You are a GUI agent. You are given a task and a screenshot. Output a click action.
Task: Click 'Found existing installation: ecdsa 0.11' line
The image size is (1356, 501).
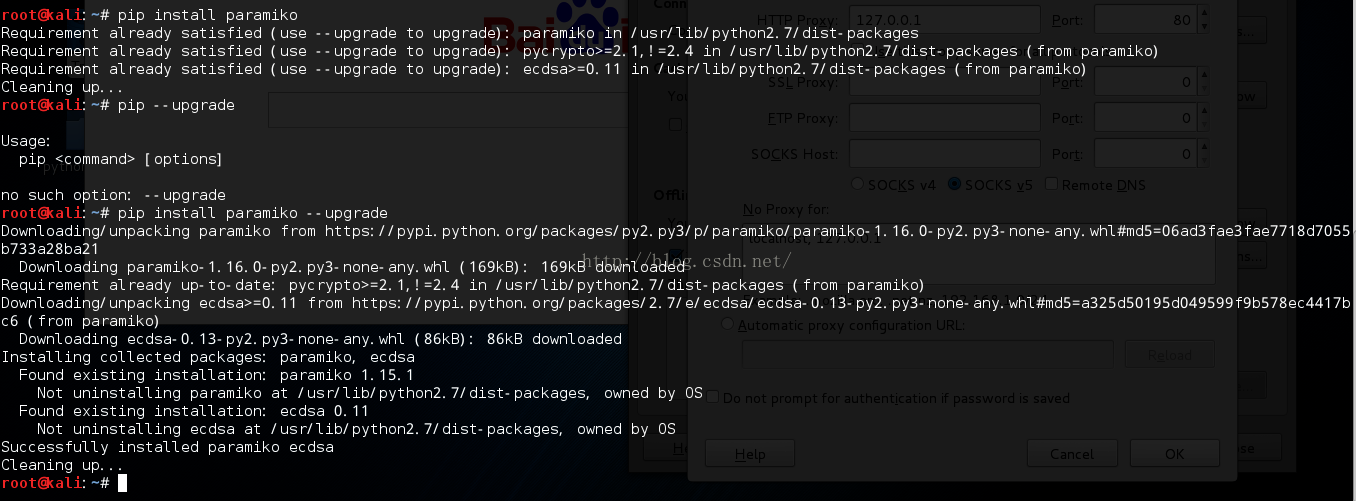tap(194, 411)
